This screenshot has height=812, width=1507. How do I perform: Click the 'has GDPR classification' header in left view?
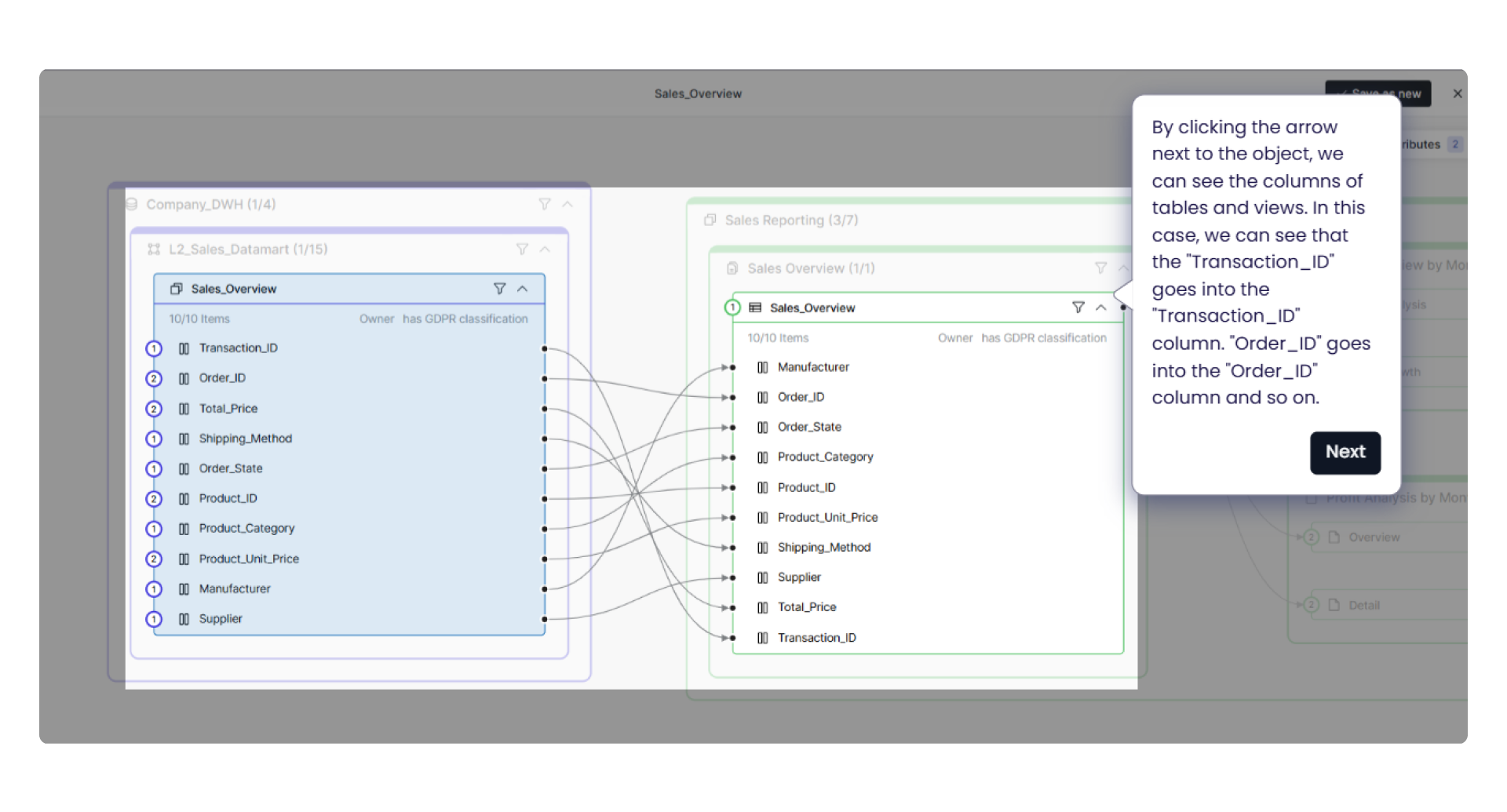click(x=465, y=319)
